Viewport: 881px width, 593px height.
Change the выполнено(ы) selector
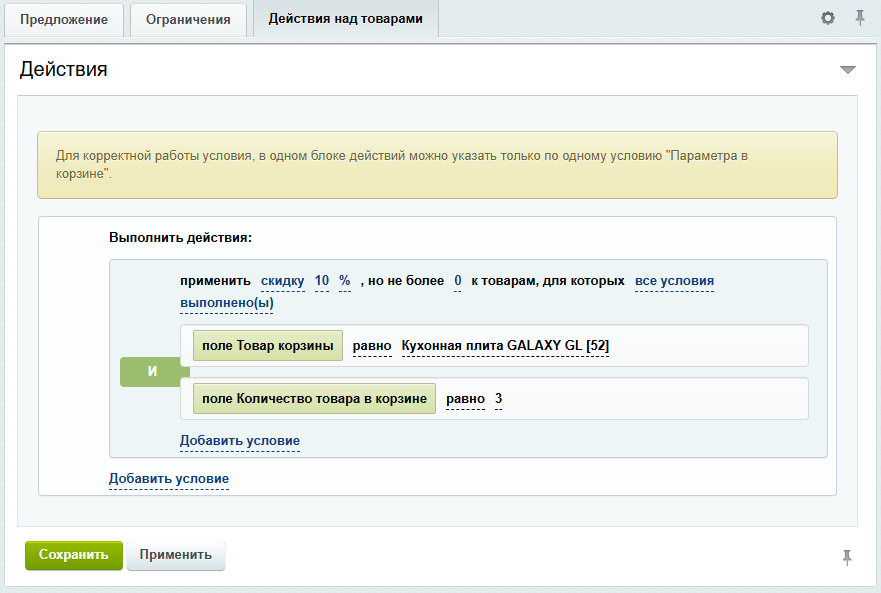(226, 303)
